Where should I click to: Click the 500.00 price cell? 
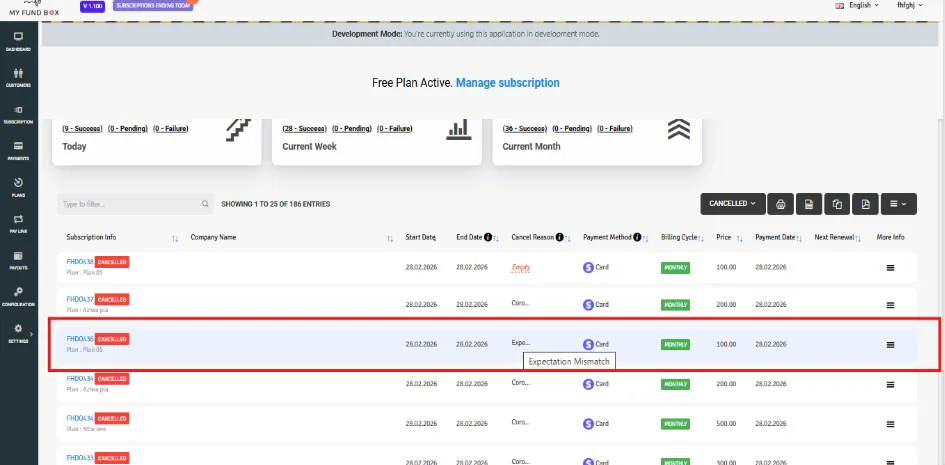click(x=726, y=424)
